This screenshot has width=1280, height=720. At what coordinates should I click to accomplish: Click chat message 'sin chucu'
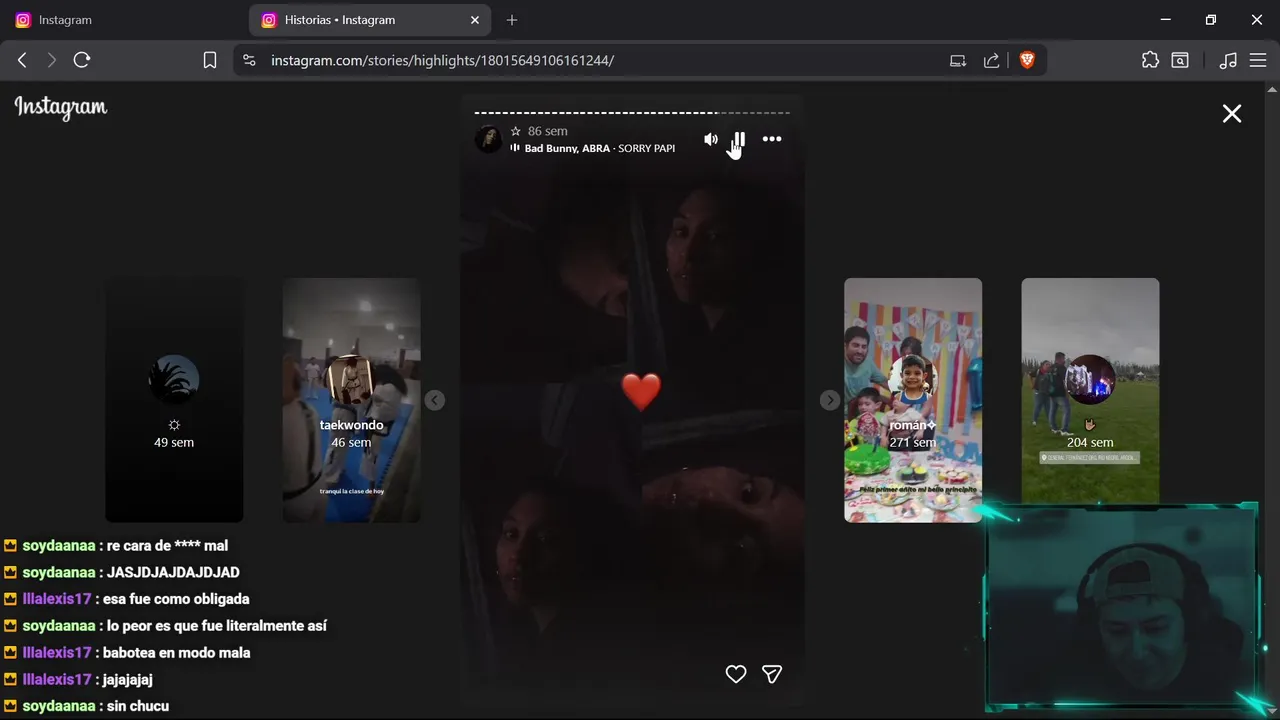click(x=138, y=706)
